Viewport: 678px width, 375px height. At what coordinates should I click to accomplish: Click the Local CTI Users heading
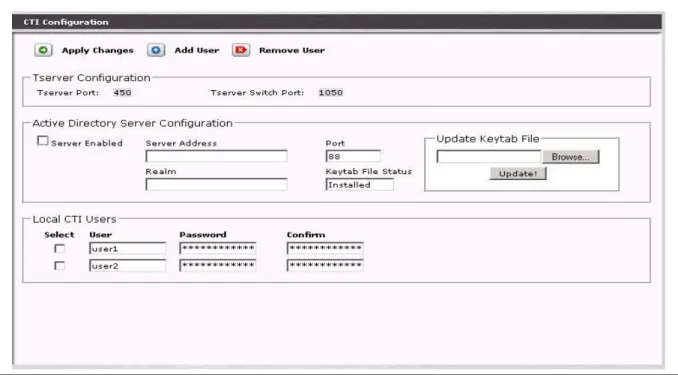click(74, 219)
